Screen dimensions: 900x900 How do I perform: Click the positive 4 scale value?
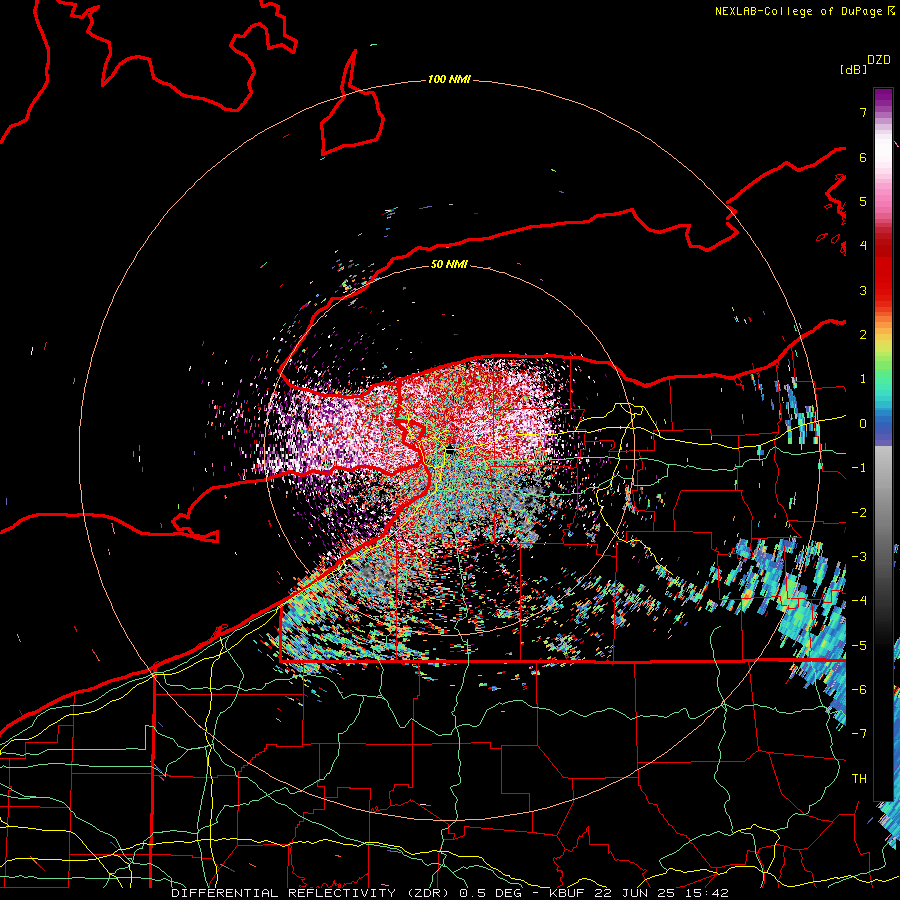[863, 246]
